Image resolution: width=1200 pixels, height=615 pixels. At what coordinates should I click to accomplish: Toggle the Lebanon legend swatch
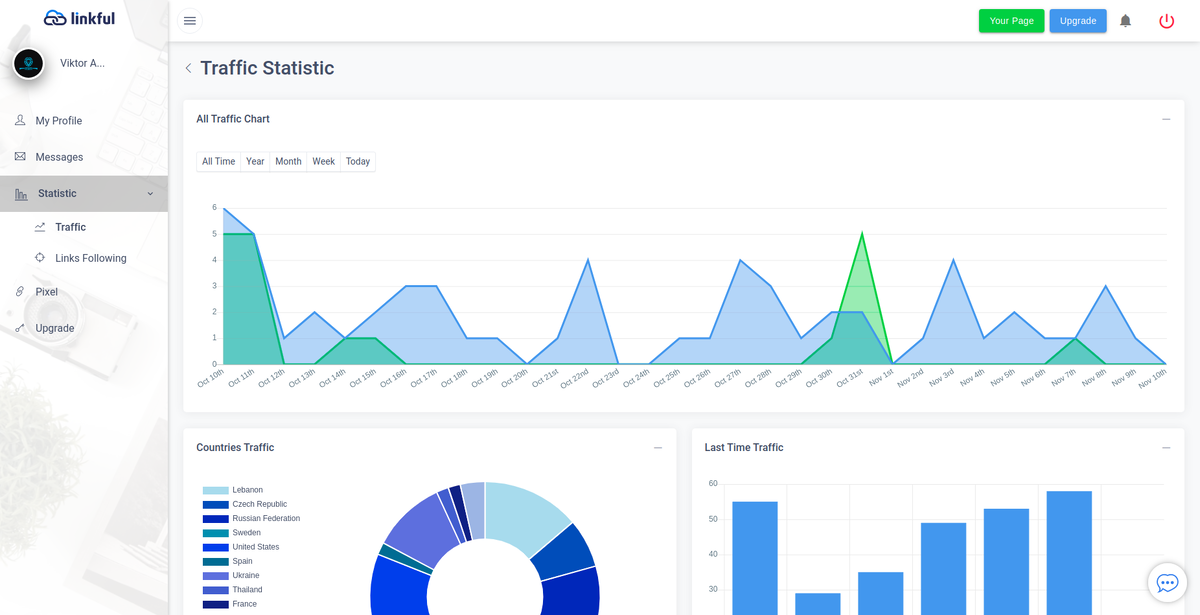[x=215, y=490]
